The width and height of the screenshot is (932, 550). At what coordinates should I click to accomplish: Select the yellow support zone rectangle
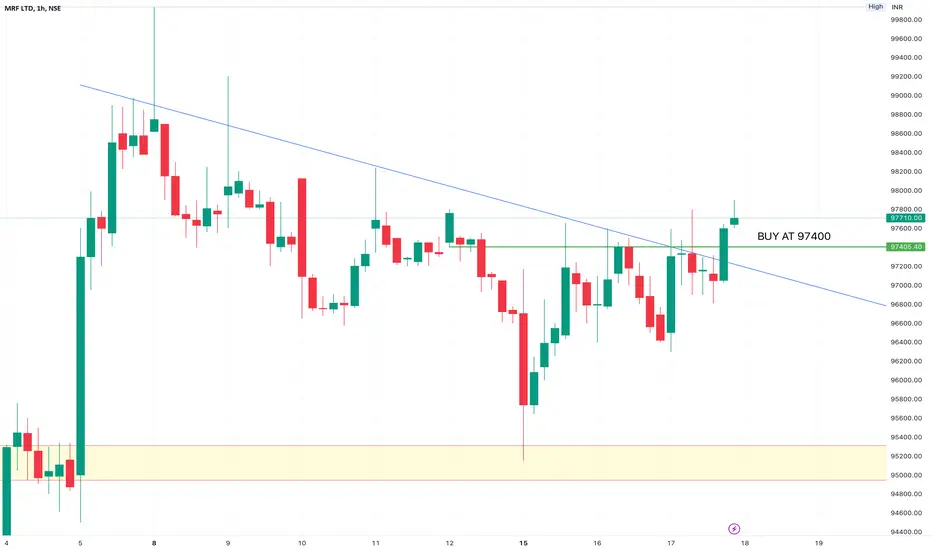(443, 463)
